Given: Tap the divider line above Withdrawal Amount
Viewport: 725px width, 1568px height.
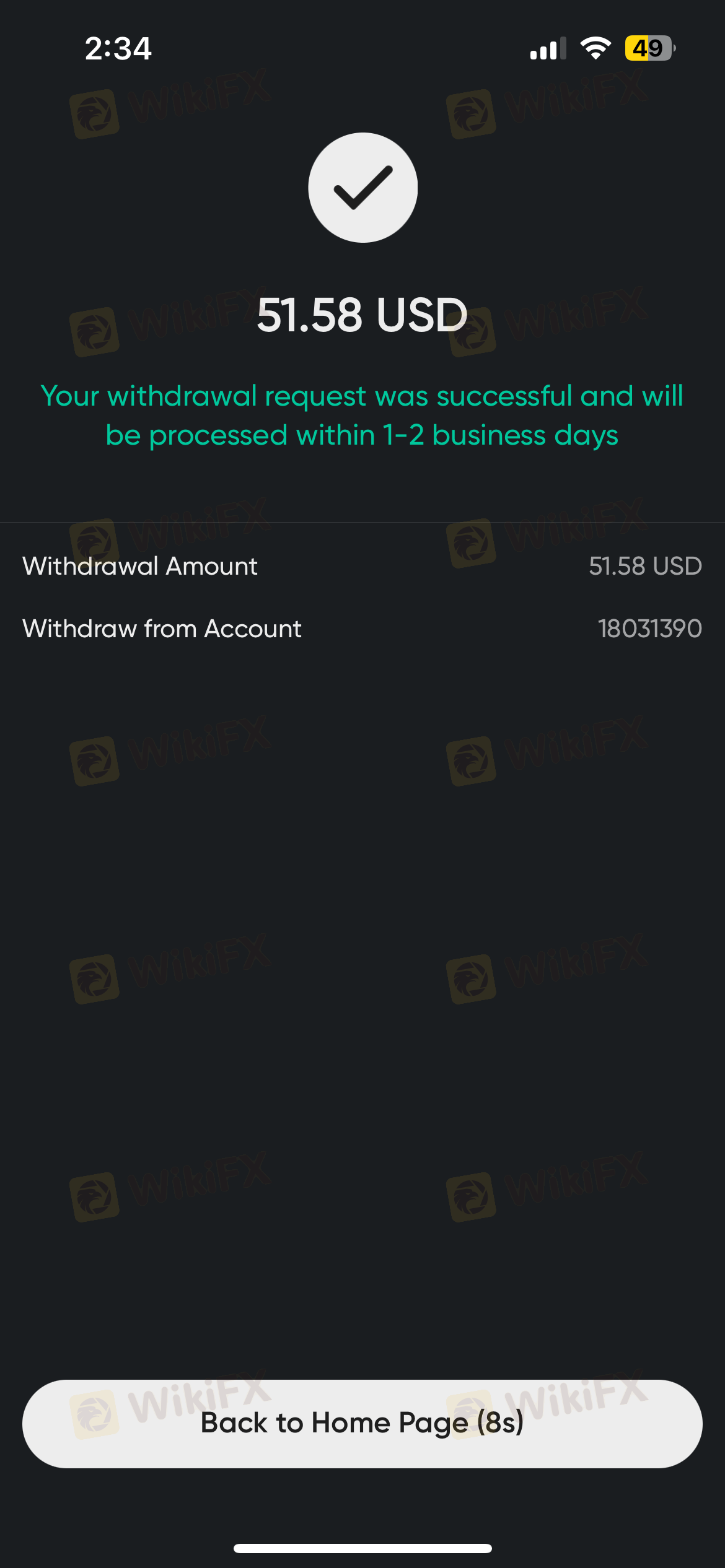Looking at the screenshot, I should 362,522.
